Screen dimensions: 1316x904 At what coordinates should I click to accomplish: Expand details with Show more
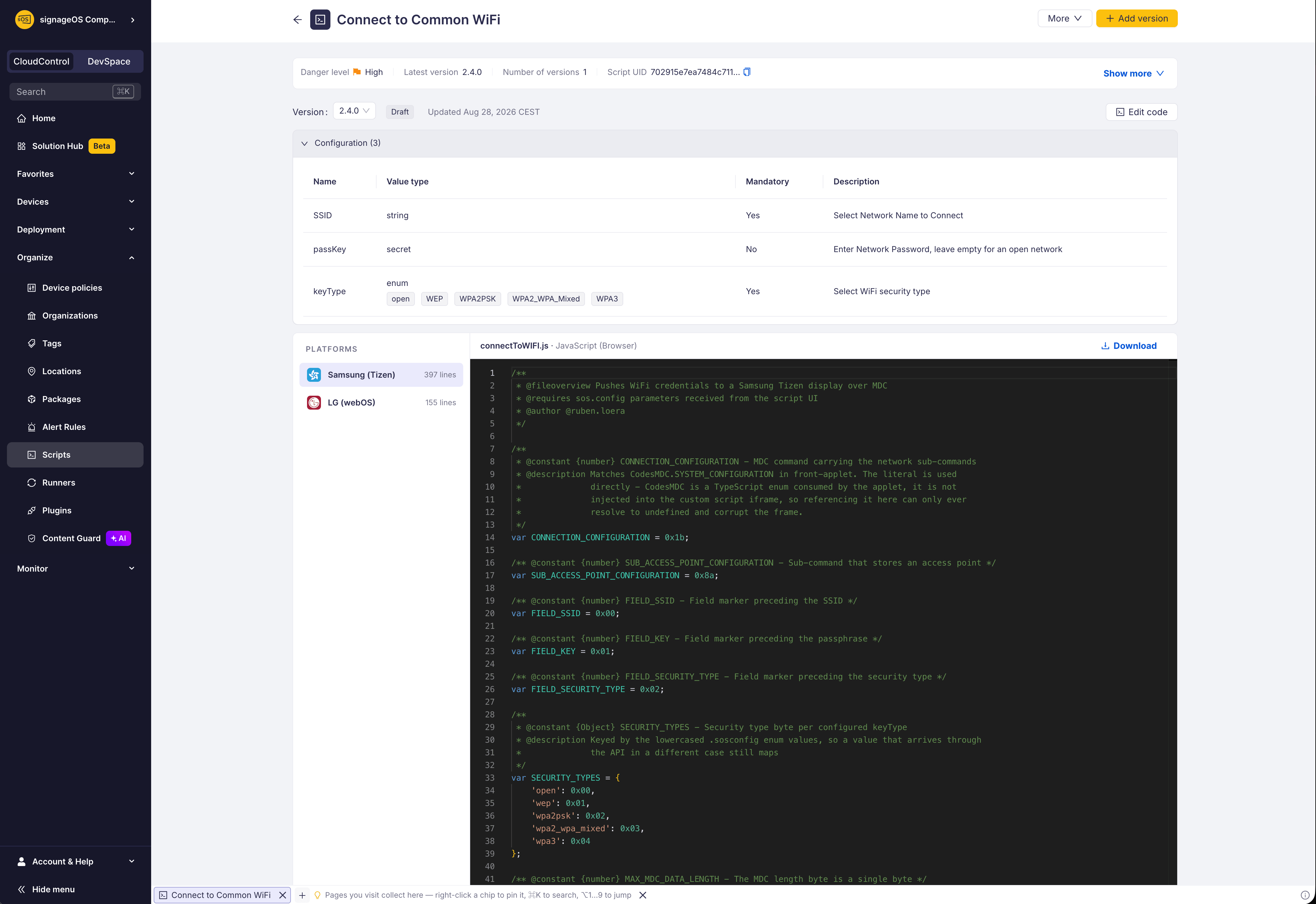point(1133,73)
